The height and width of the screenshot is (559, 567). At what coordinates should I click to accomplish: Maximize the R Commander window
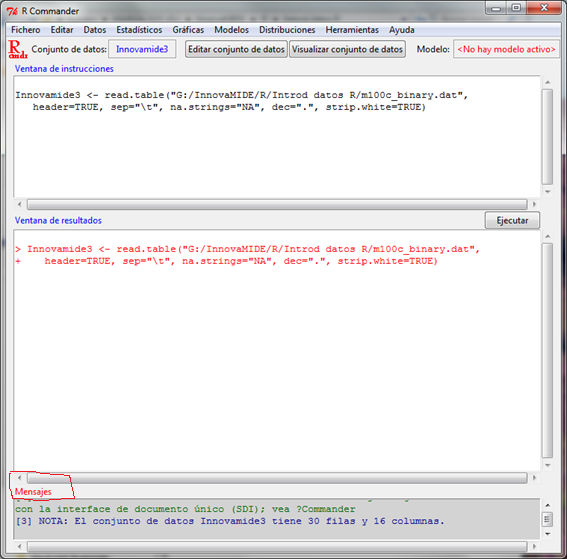[x=516, y=8]
